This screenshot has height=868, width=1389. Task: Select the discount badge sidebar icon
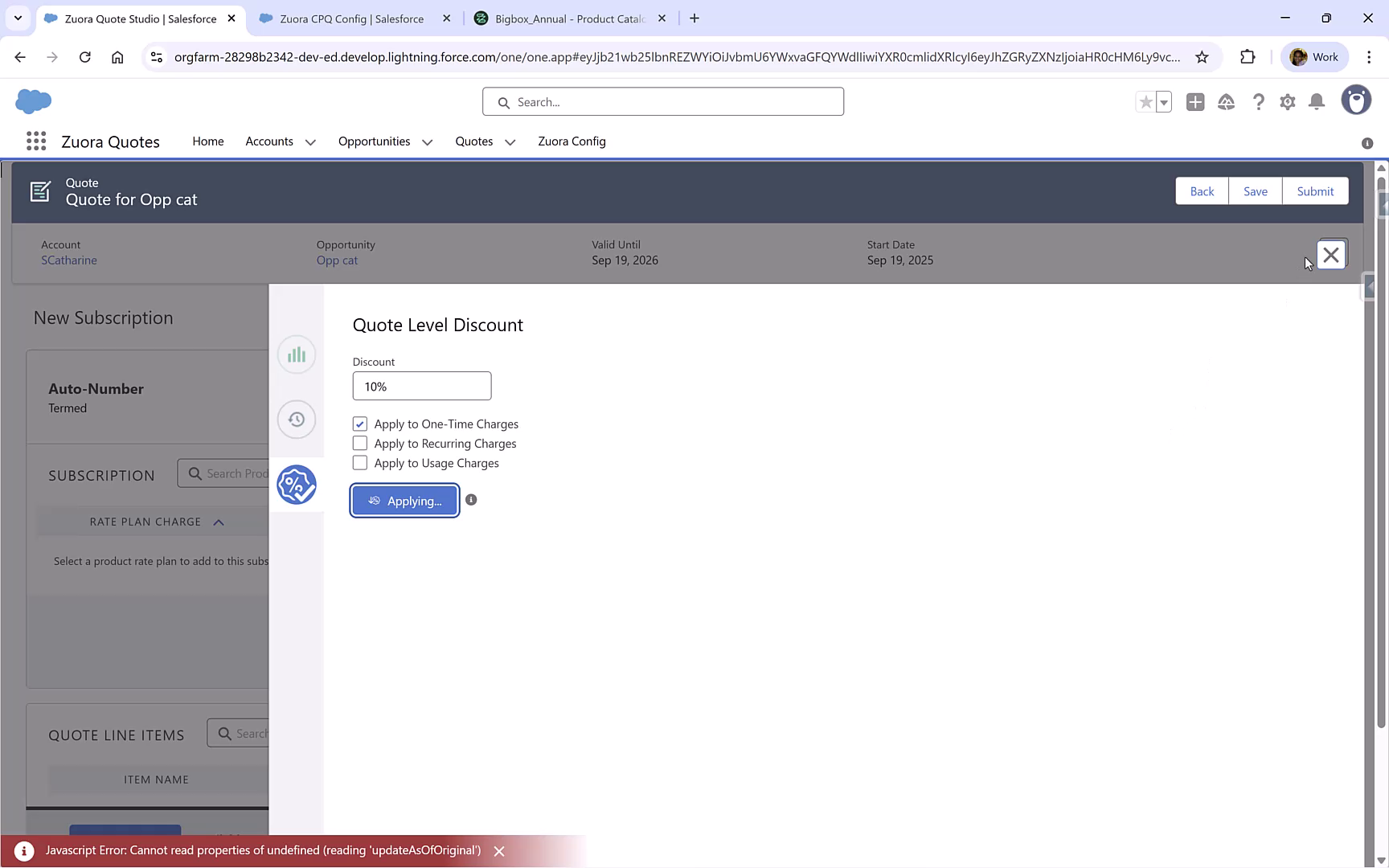click(x=297, y=485)
